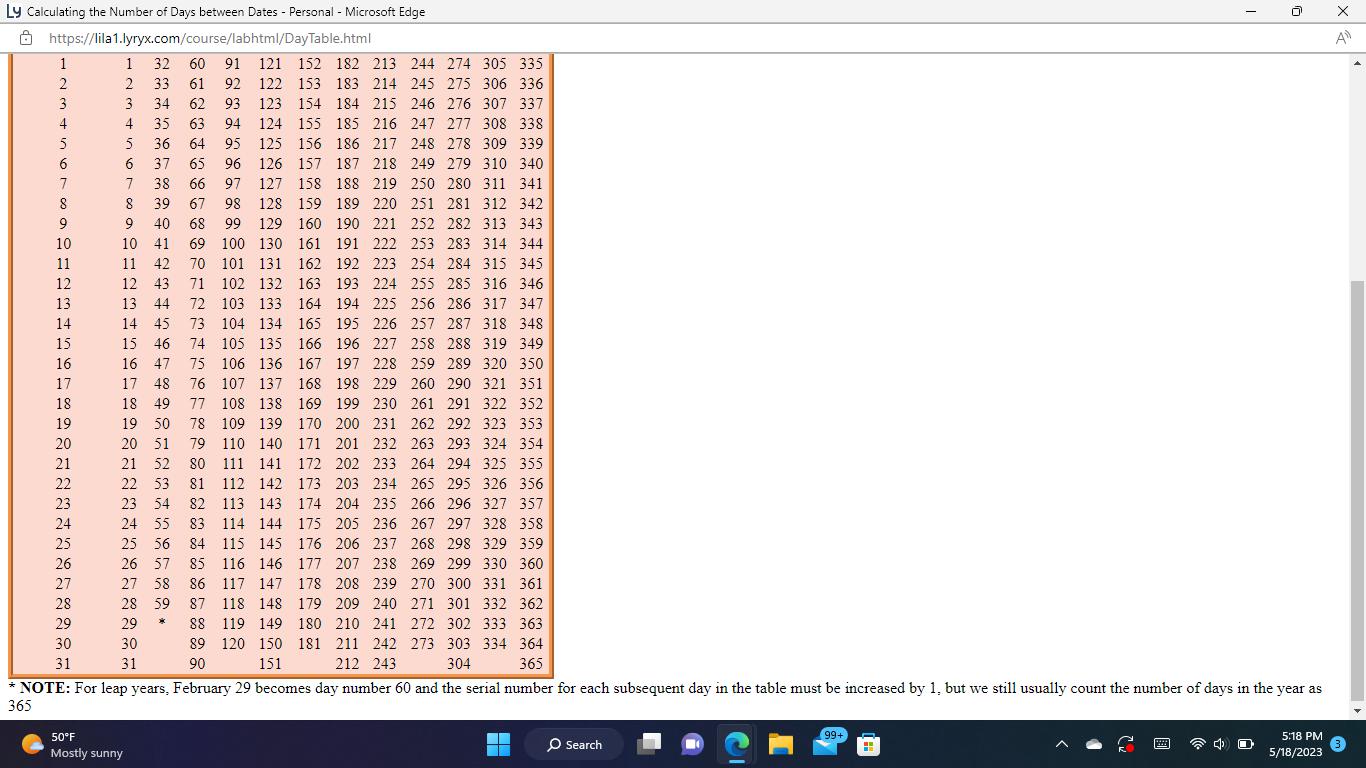The image size is (1366, 768).
Task: Click the vertical scrollbar thumb
Action: coord(1357,490)
